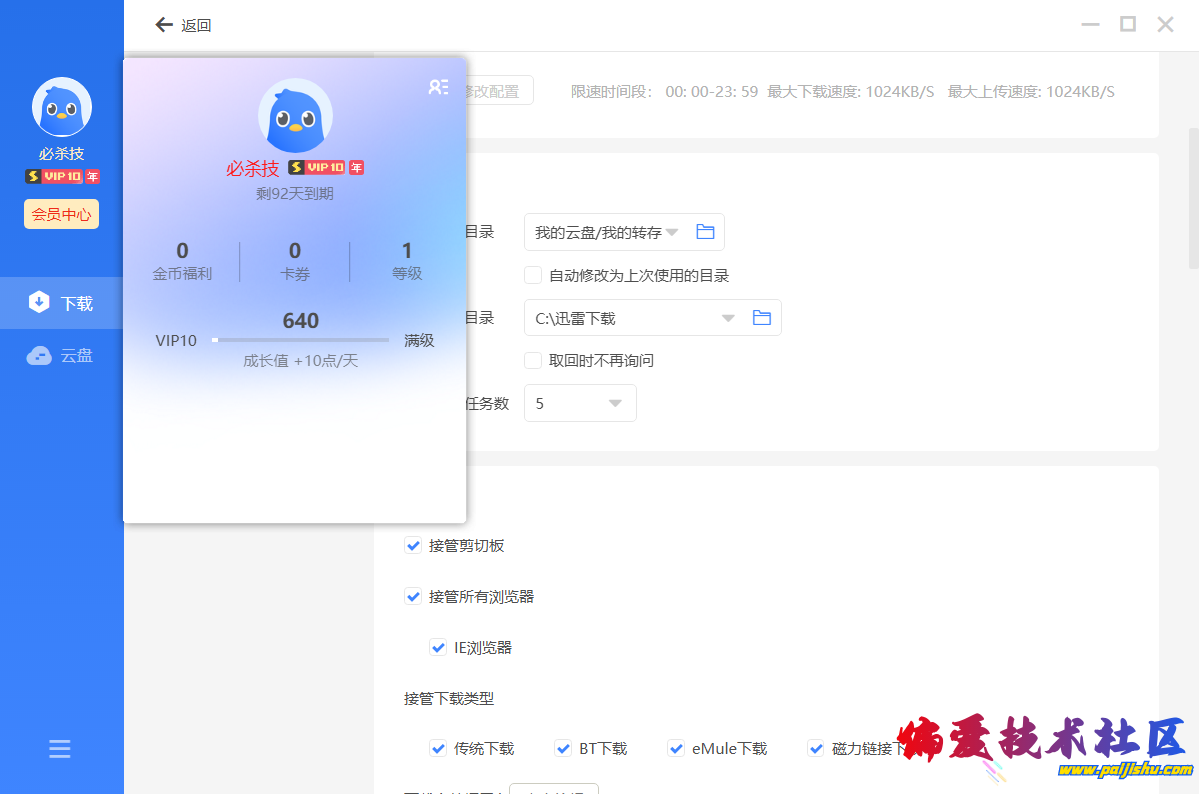Click the back arrow icon

164,25
